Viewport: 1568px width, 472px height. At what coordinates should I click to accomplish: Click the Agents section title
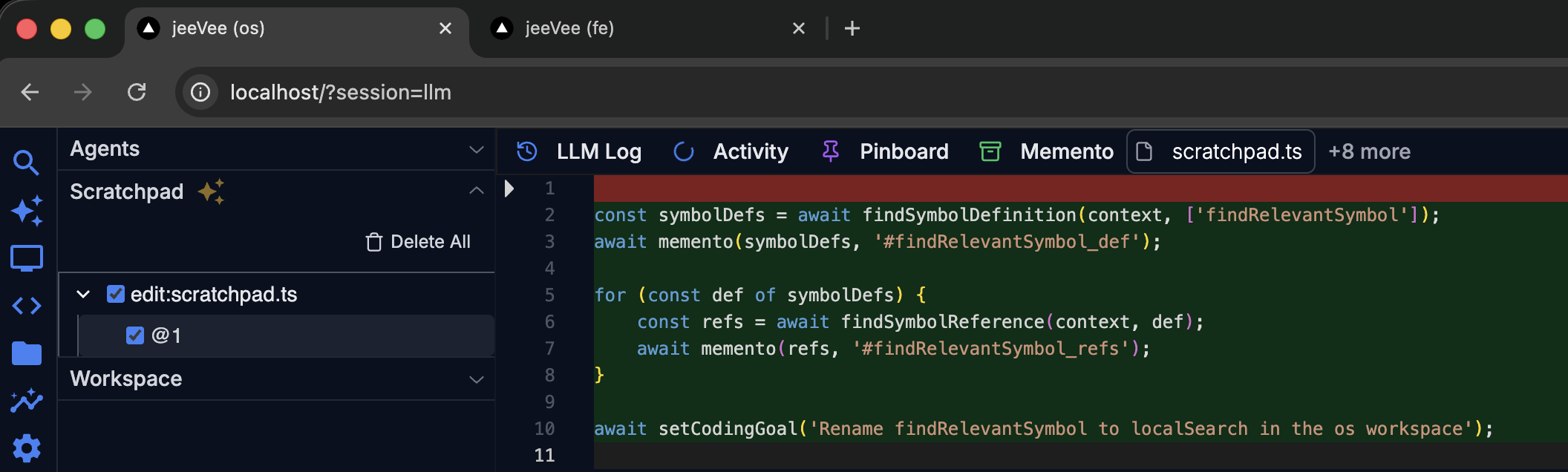pos(105,149)
